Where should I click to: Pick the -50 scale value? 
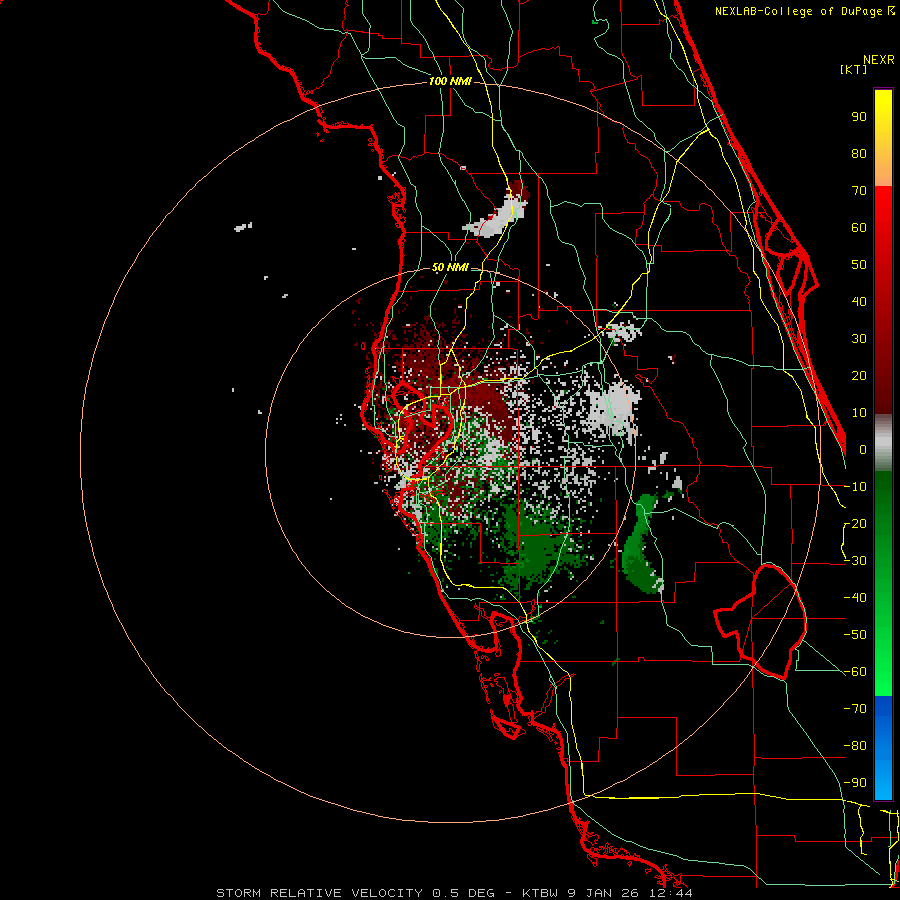(855, 635)
